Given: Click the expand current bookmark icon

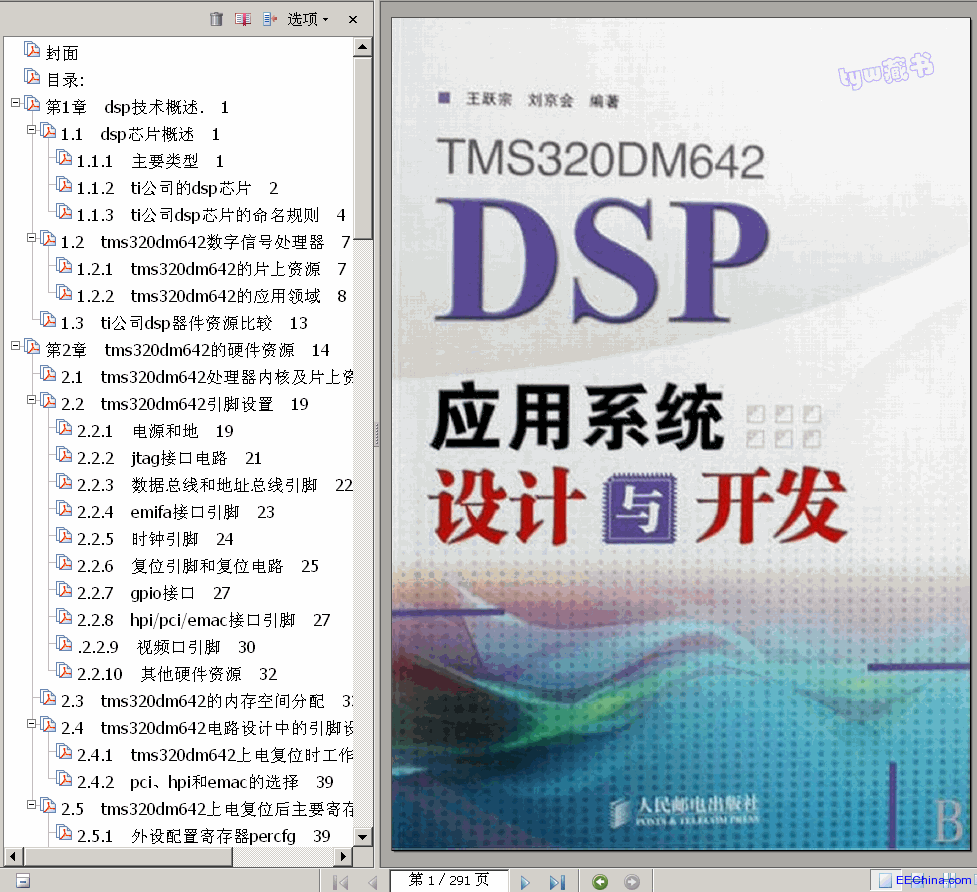Looking at the screenshot, I should 270,19.
